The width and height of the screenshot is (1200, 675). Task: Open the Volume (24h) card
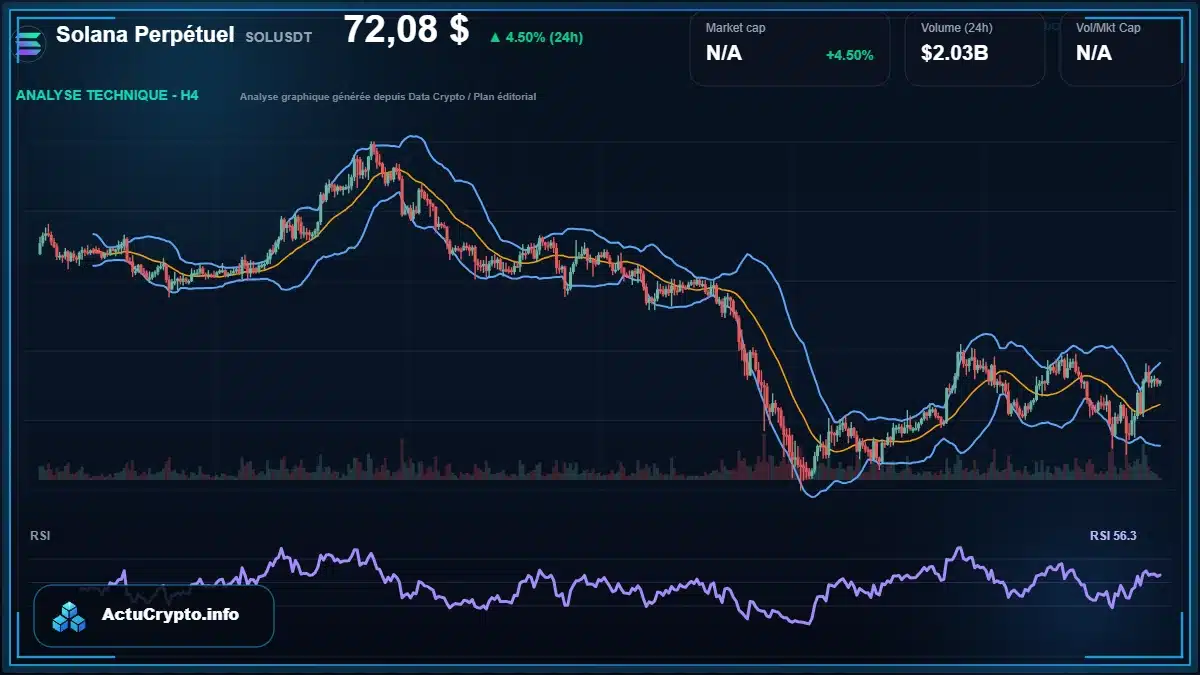(x=975, y=49)
